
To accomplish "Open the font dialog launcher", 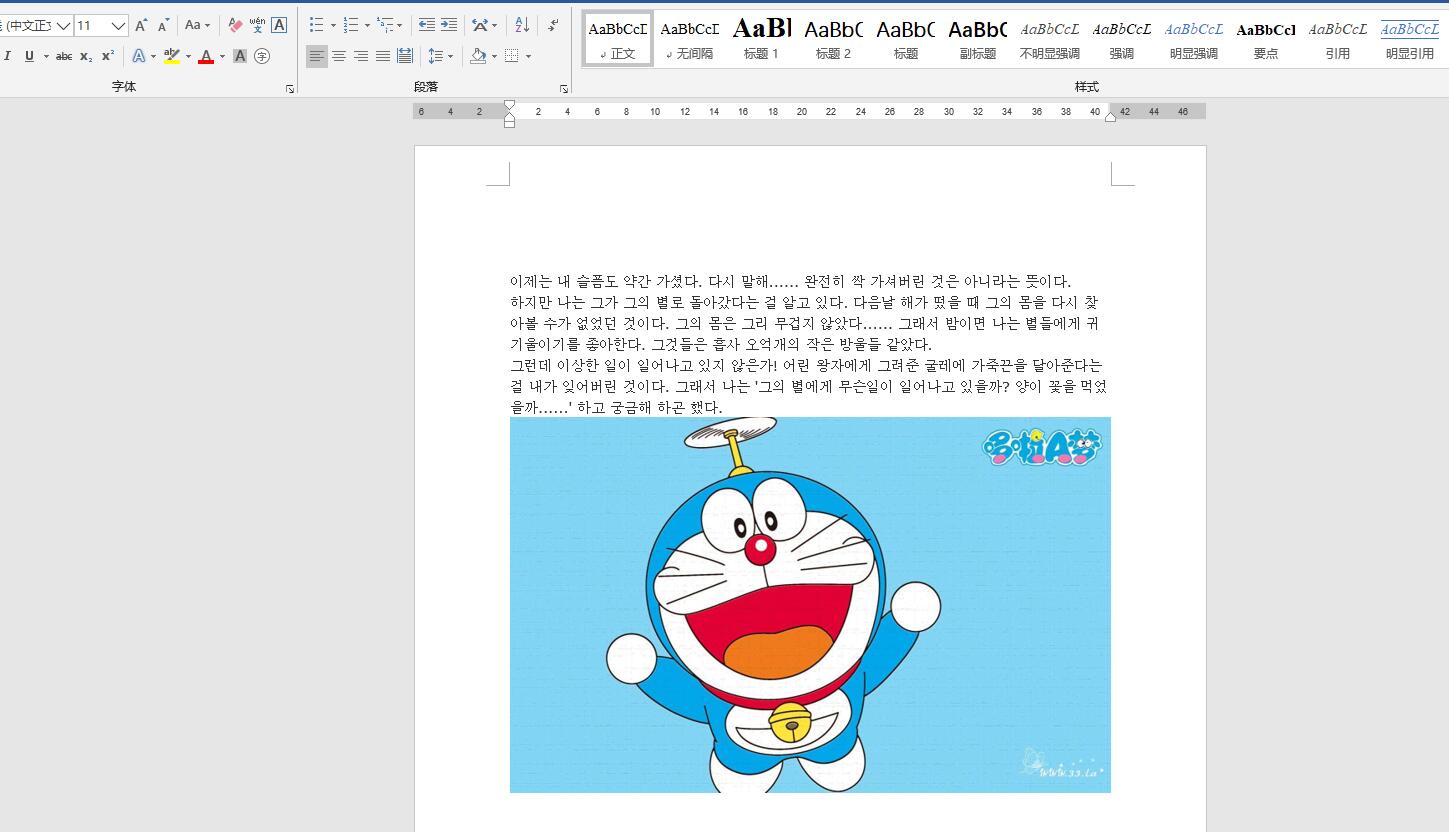I will (x=290, y=89).
